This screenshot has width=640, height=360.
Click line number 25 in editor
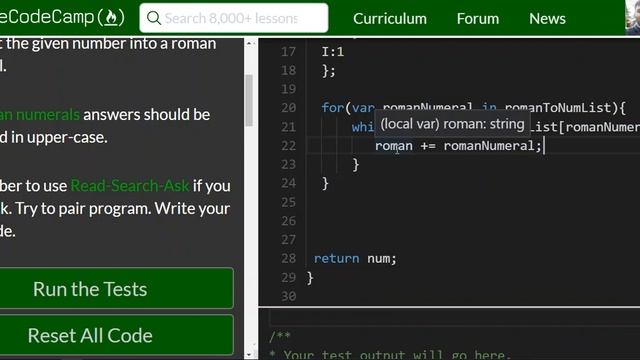pyautogui.click(x=288, y=202)
